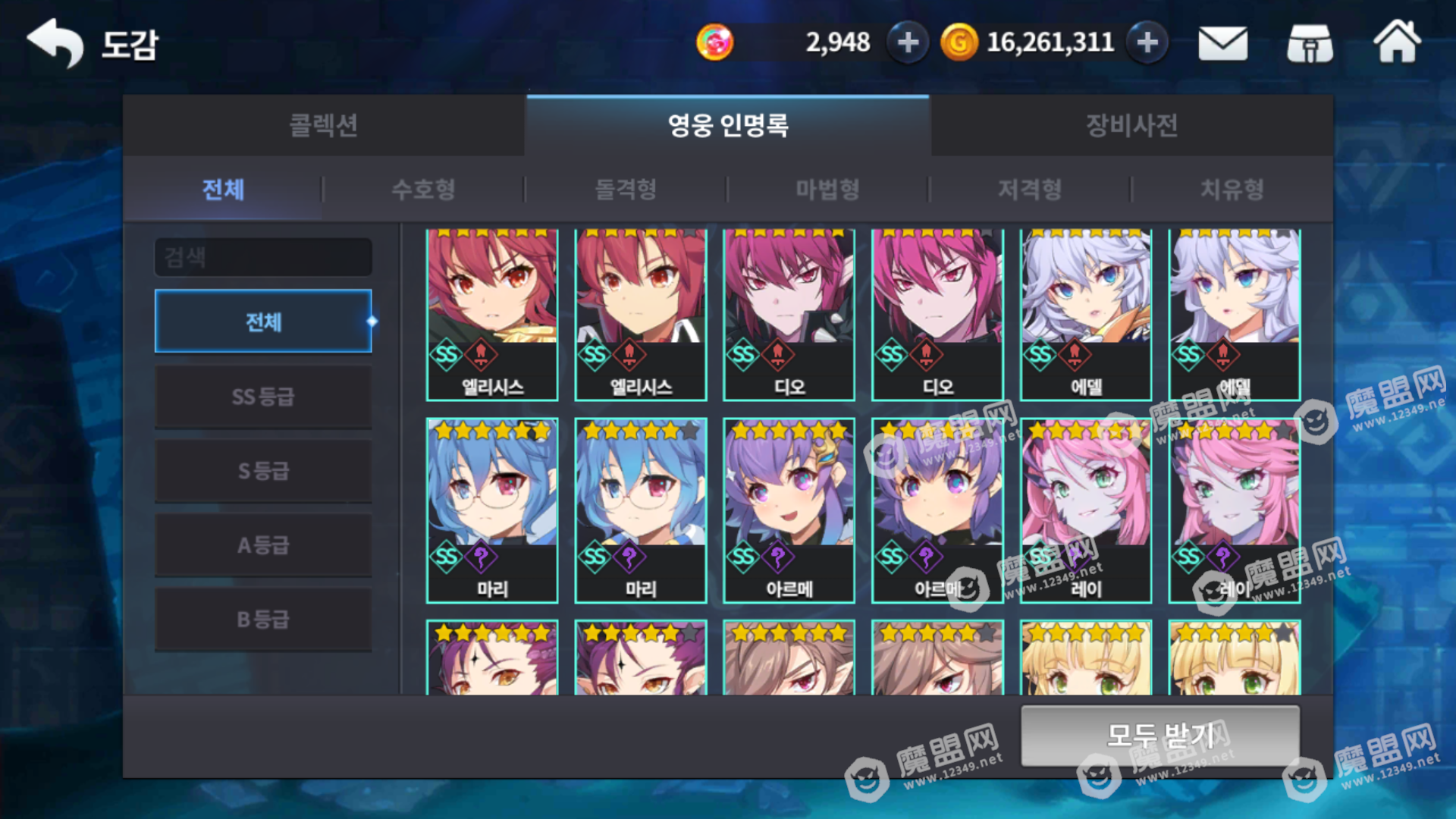
Task: Go to home via house icon
Action: [x=1397, y=42]
